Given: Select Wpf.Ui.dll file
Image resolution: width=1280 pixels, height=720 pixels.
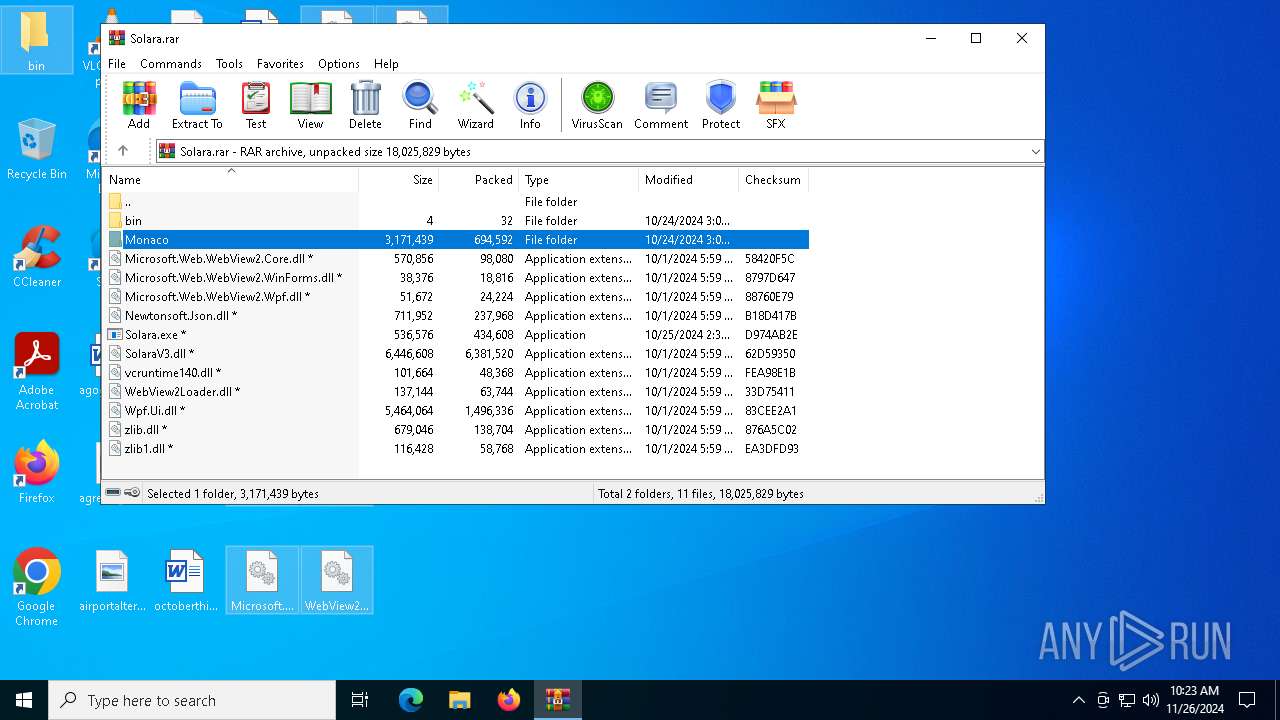Looking at the screenshot, I should tap(456, 411).
